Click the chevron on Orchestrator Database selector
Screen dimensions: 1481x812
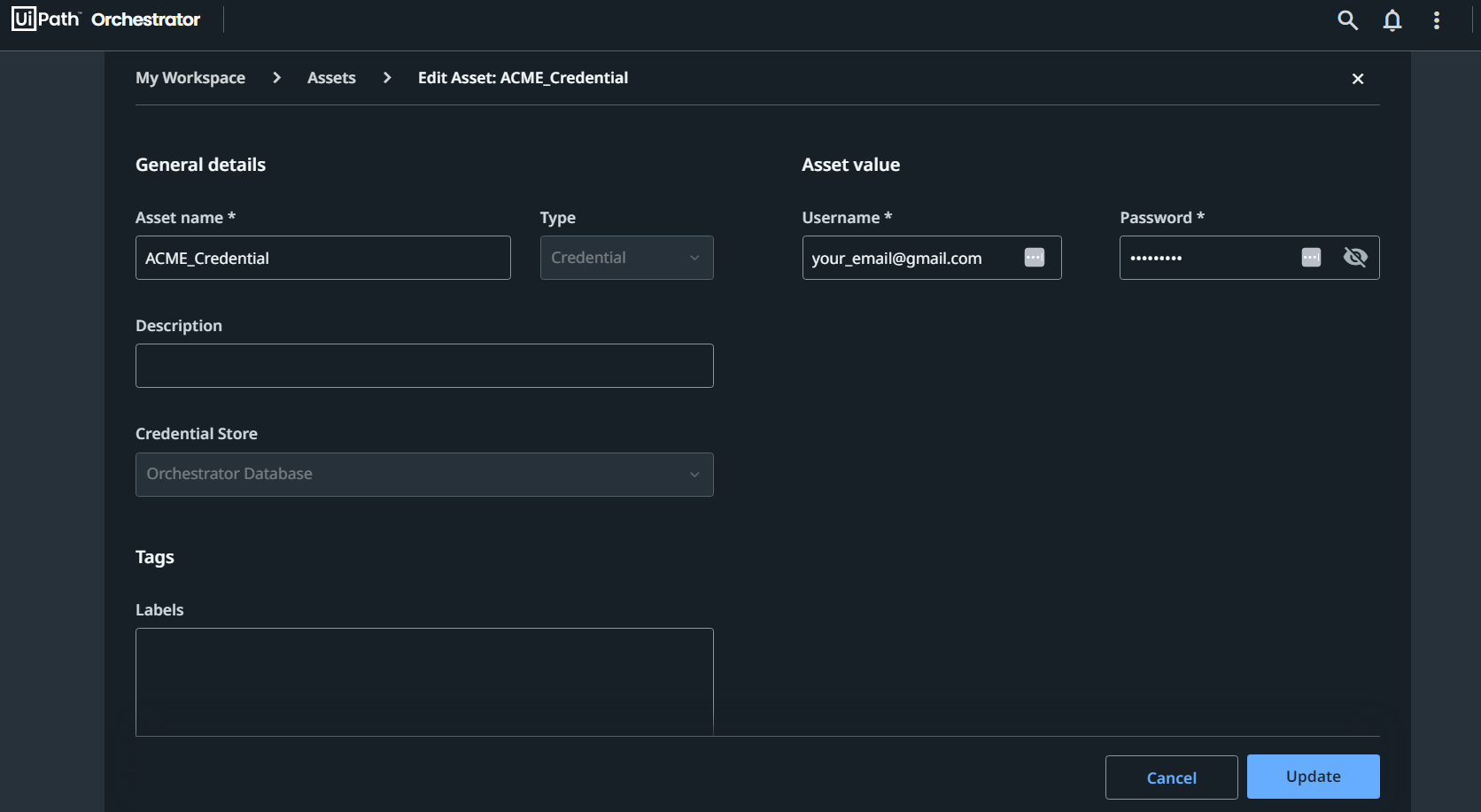[694, 475]
